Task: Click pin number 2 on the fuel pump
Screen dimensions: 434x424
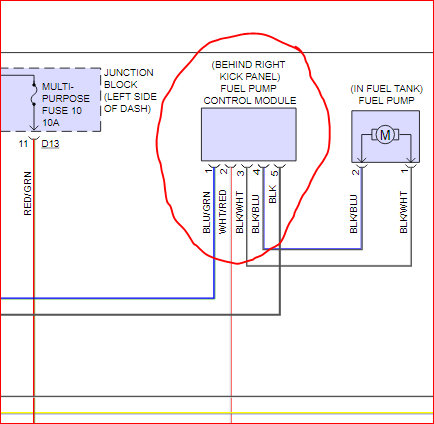Action: [x=356, y=172]
